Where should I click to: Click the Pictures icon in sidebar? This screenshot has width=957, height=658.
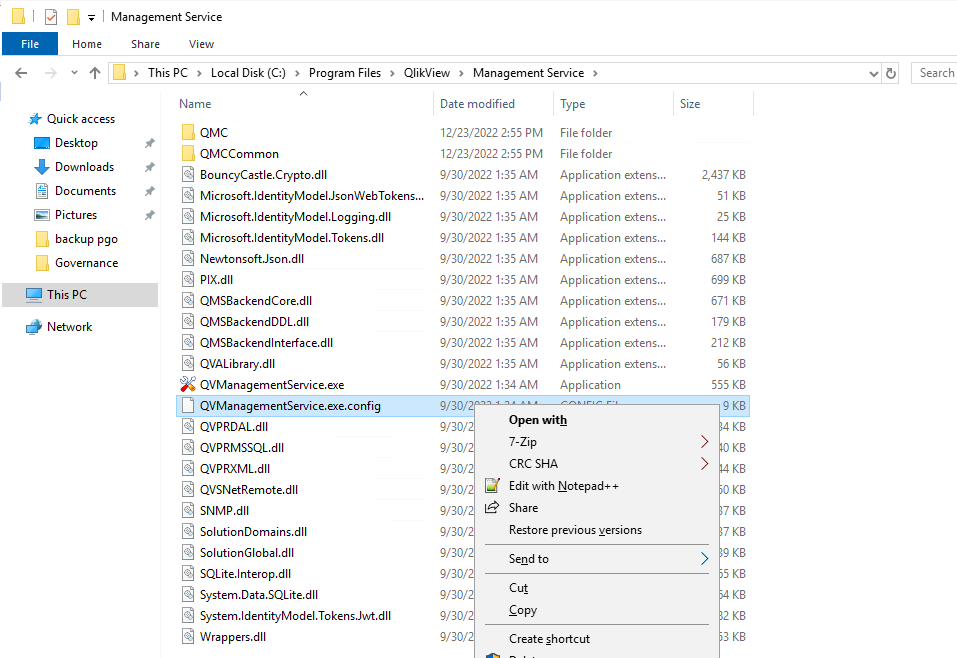point(42,215)
